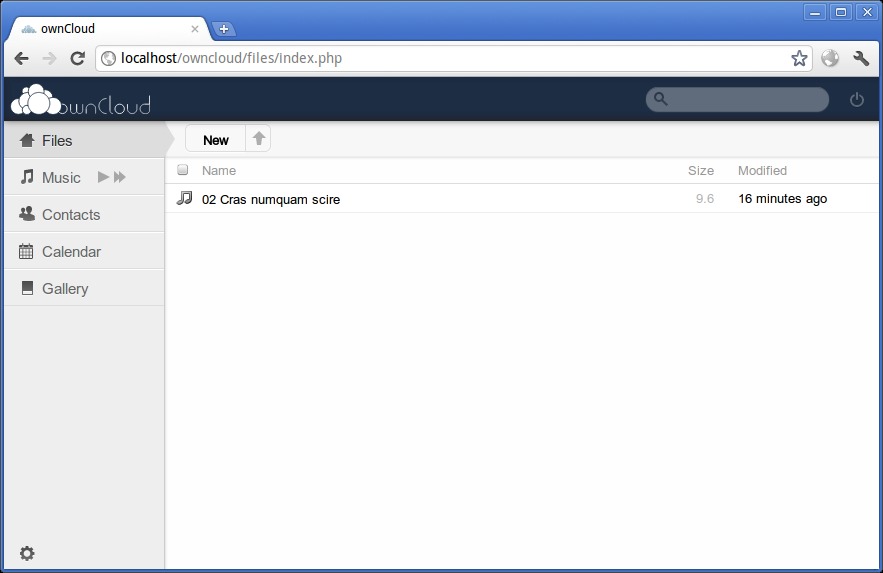883x573 pixels.
Task: Open a new browser tab
Action: click(224, 29)
